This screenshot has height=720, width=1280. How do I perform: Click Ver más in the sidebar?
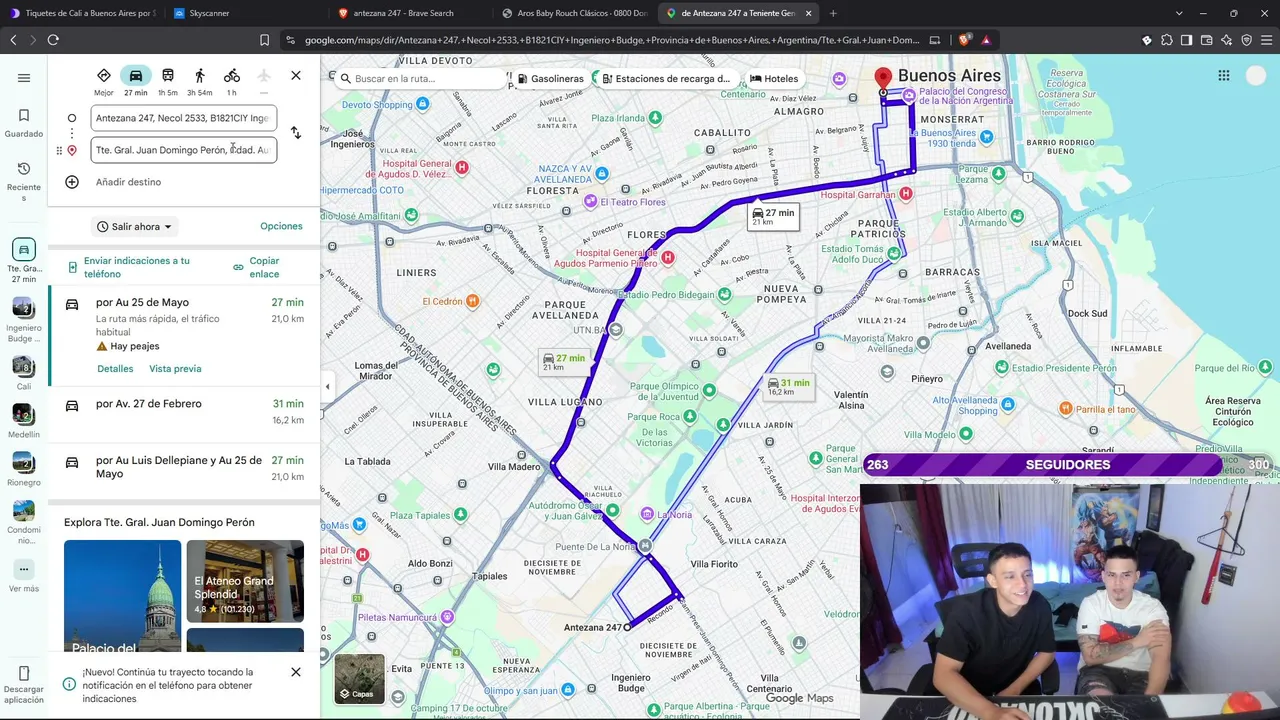[24, 577]
